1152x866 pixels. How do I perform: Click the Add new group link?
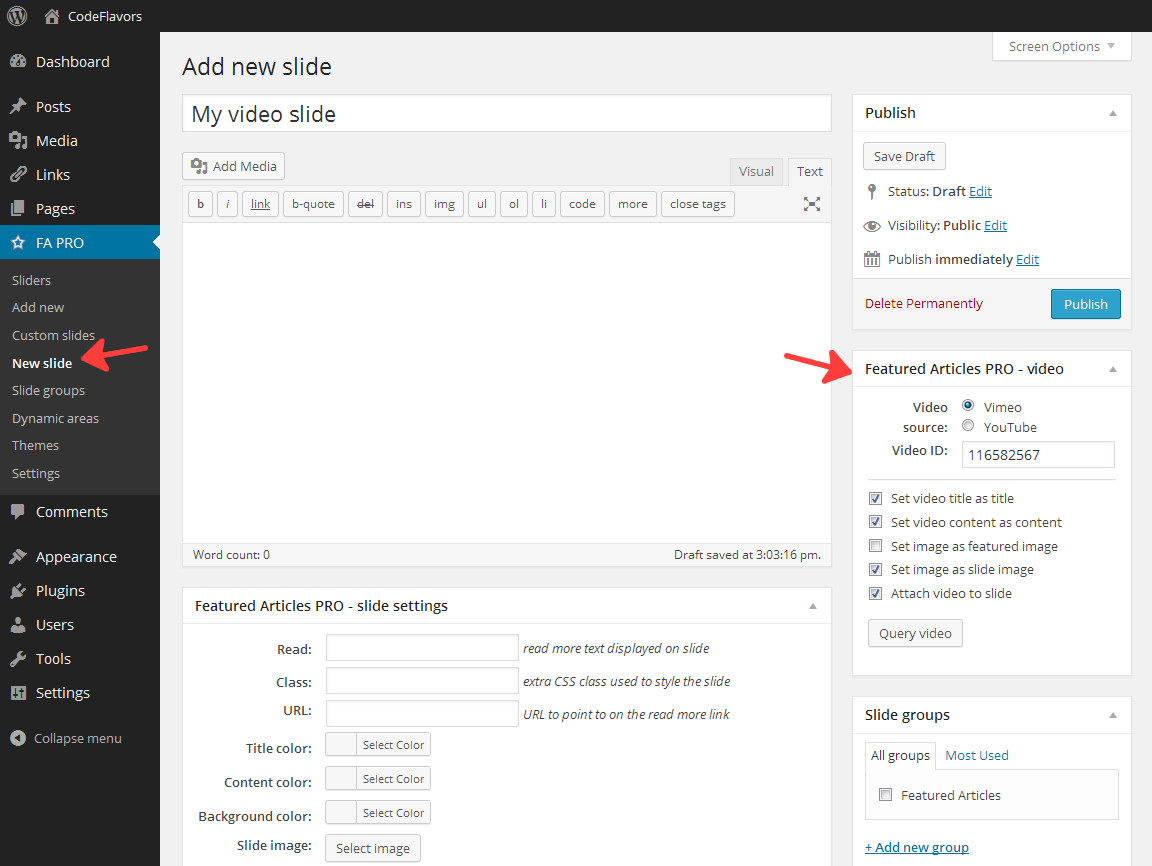click(917, 847)
